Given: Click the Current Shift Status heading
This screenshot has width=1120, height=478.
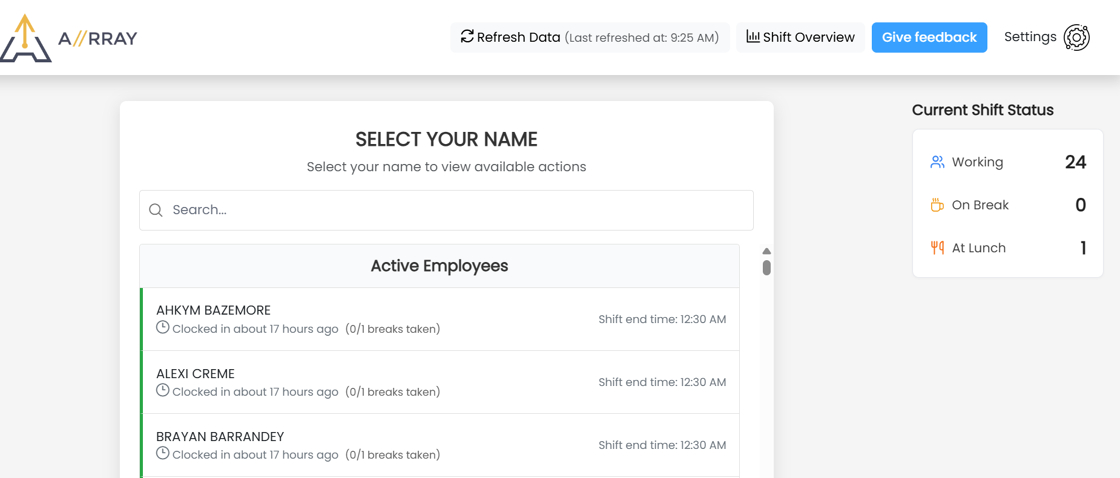Looking at the screenshot, I should tap(983, 110).
